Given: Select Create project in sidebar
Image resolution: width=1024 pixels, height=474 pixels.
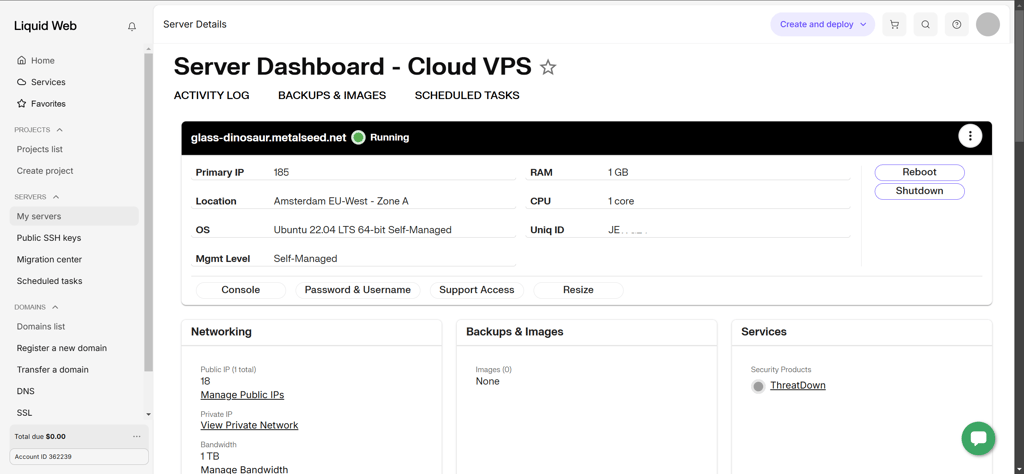Looking at the screenshot, I should [45, 171].
